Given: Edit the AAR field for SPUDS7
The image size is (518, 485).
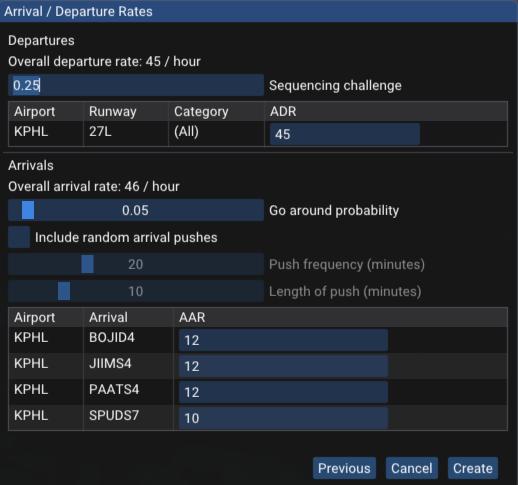Looking at the screenshot, I should coord(283,418).
